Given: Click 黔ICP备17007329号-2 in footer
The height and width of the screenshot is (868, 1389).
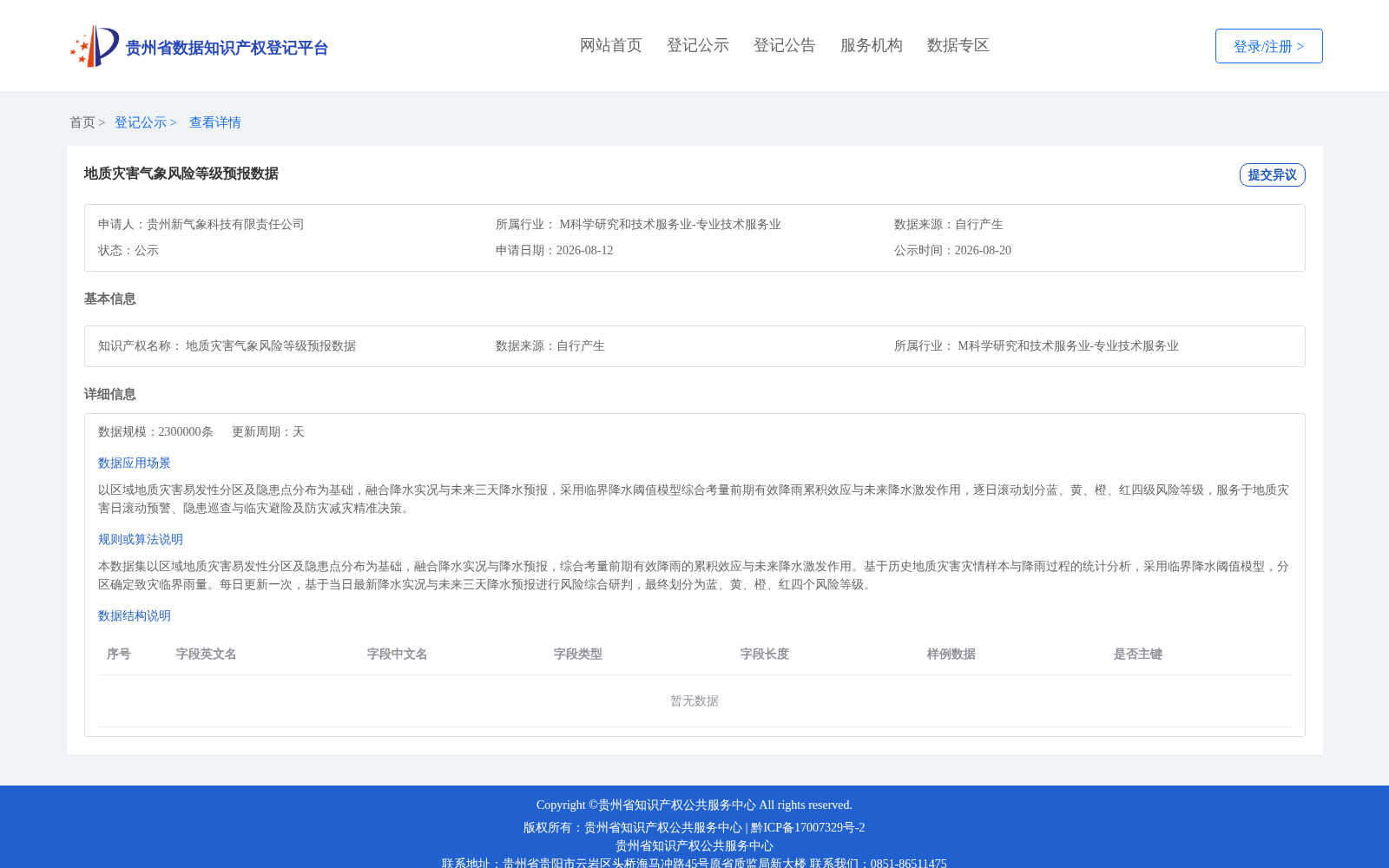Looking at the screenshot, I should coord(807,827).
